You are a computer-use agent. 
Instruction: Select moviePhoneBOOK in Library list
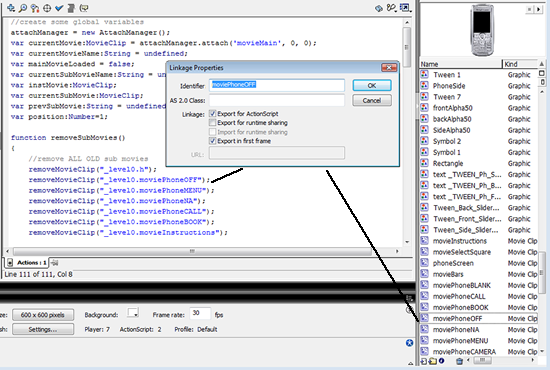point(479,307)
